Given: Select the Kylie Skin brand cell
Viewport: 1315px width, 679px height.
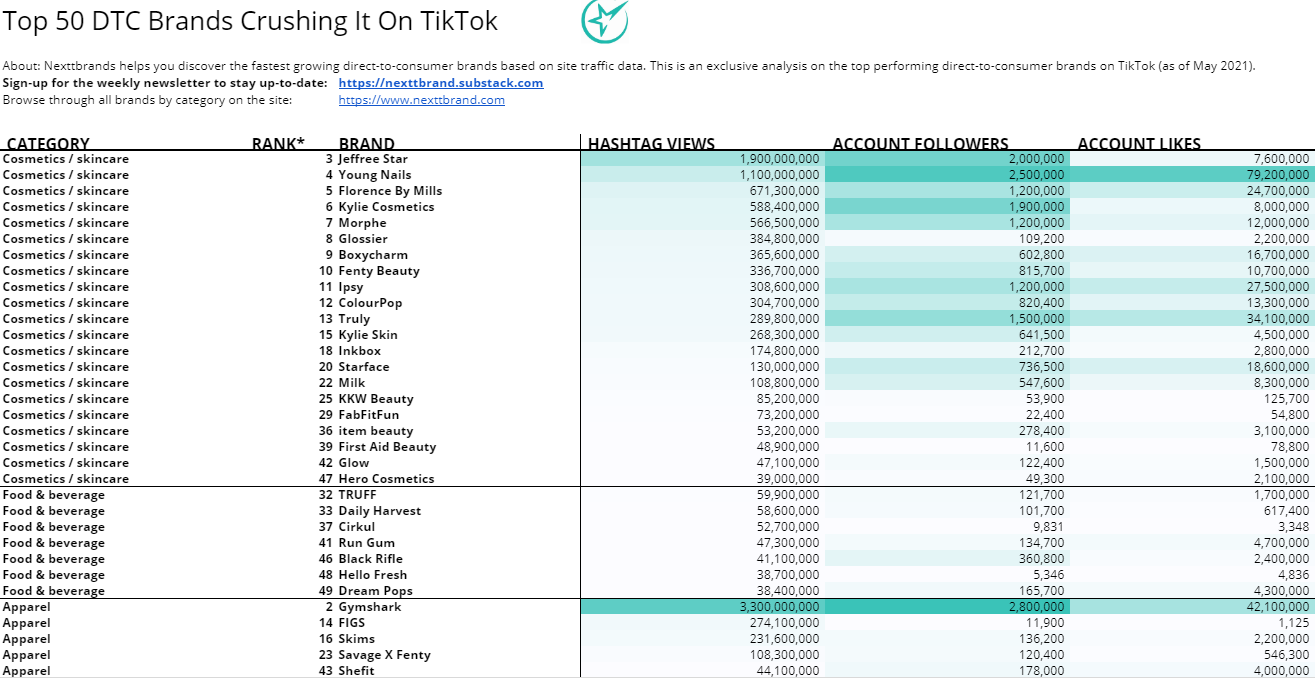Looking at the screenshot, I should pos(368,335).
